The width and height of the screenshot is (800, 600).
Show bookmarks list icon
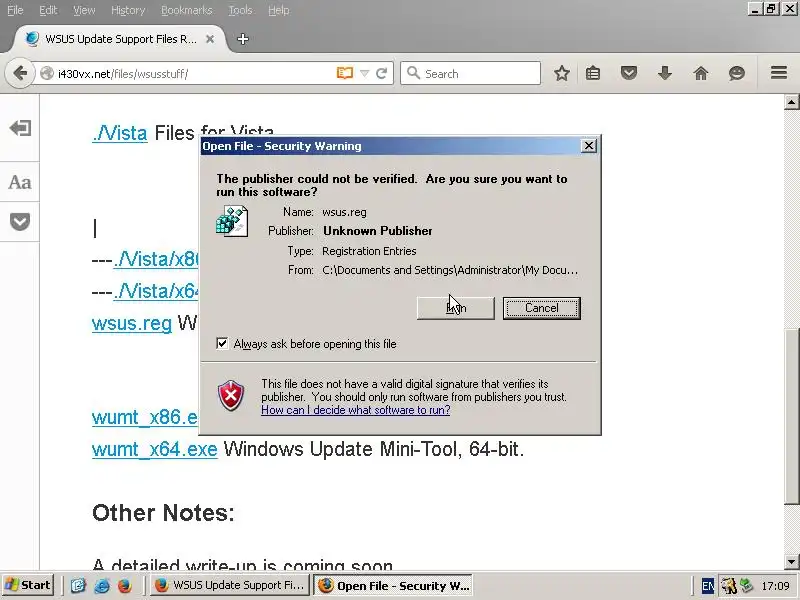[593, 73]
